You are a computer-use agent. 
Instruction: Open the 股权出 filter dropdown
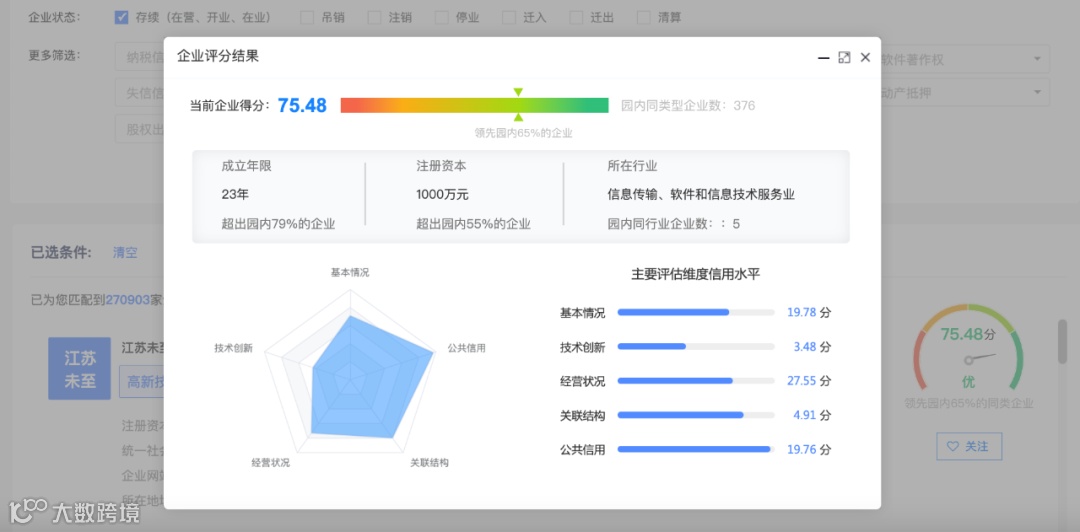point(139,129)
